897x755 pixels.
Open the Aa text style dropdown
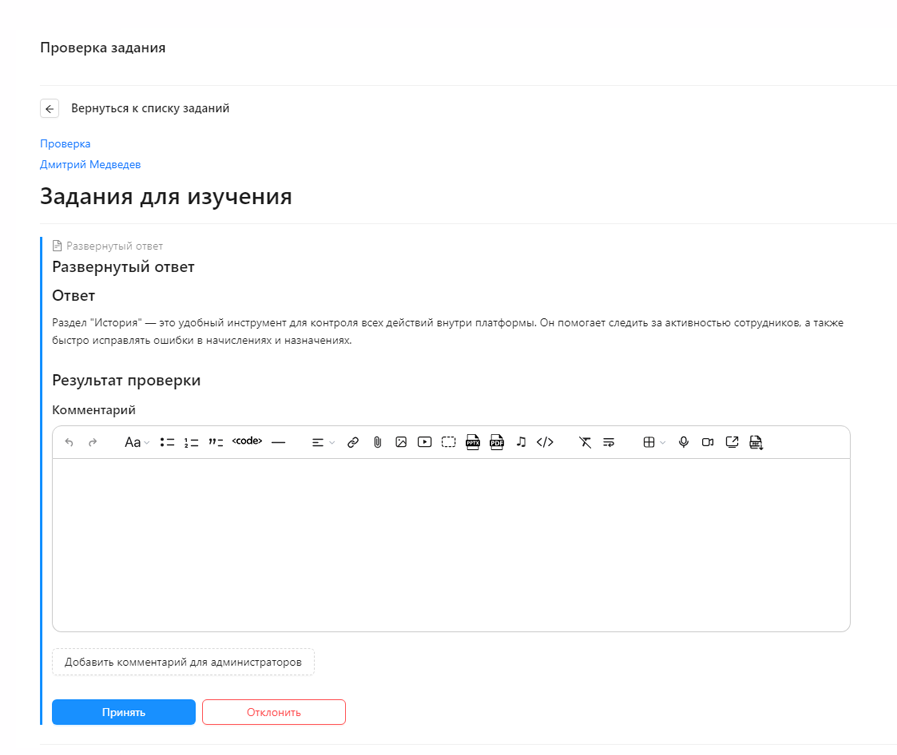pos(137,442)
